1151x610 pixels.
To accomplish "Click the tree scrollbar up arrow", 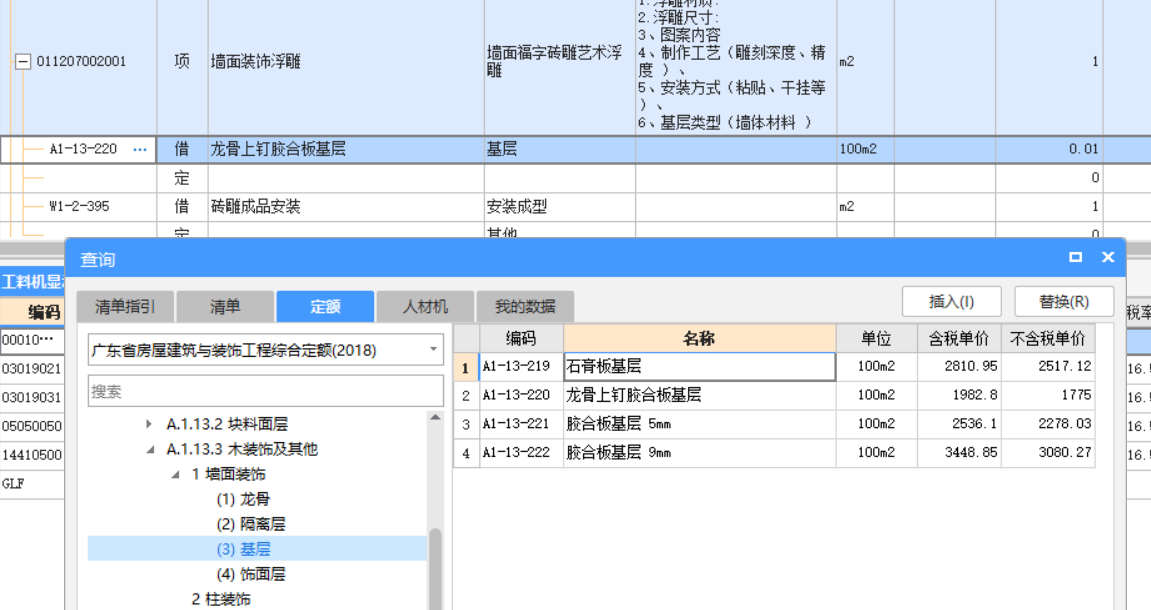I will 435,418.
